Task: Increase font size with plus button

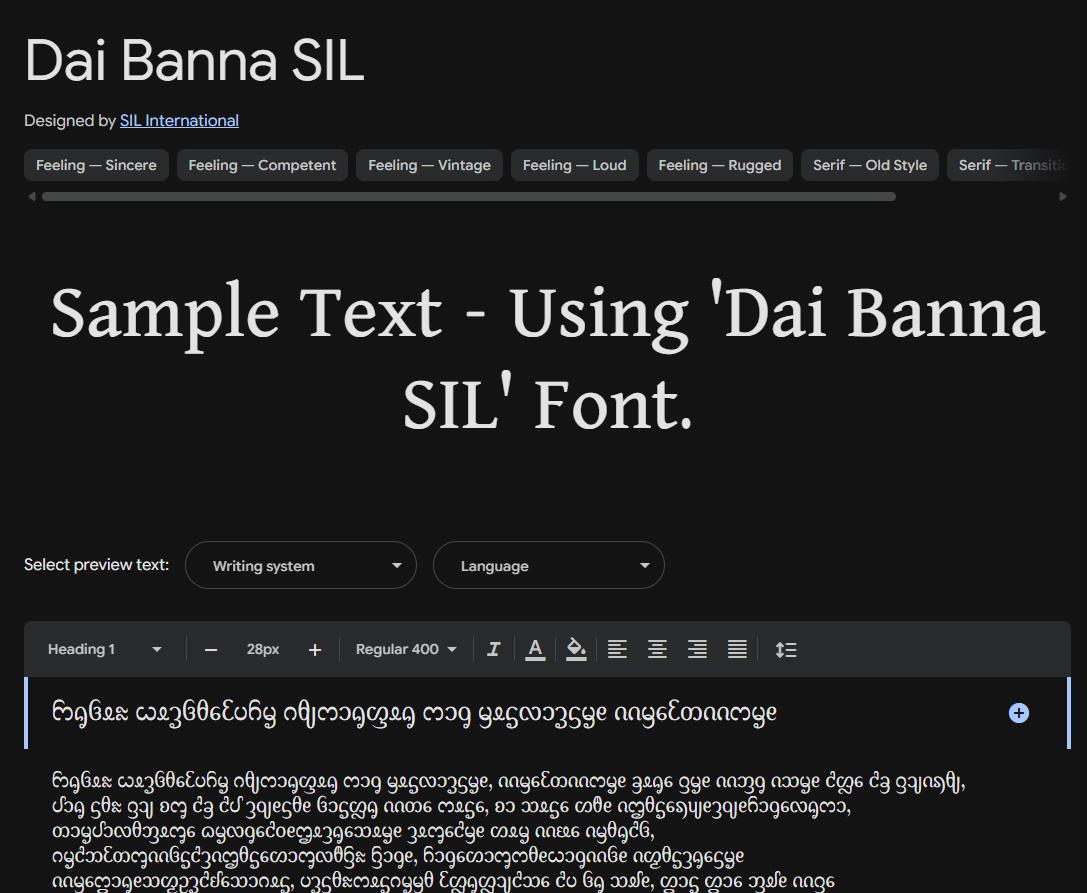Action: tap(315, 650)
